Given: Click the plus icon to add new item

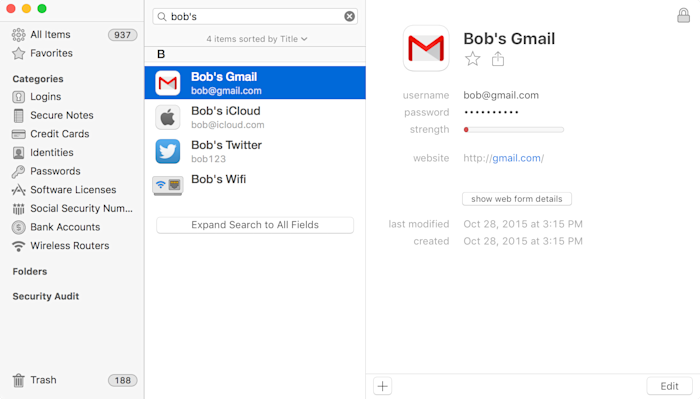Looking at the screenshot, I should 383,386.
